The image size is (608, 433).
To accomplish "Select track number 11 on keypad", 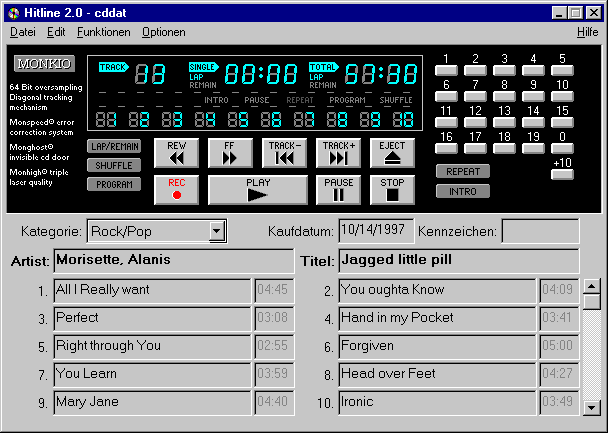I will pos(446,122).
